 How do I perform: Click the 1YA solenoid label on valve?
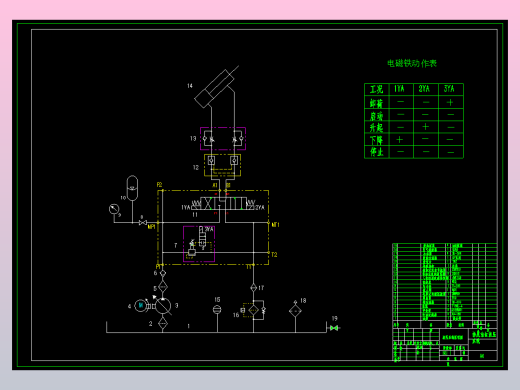(x=186, y=207)
